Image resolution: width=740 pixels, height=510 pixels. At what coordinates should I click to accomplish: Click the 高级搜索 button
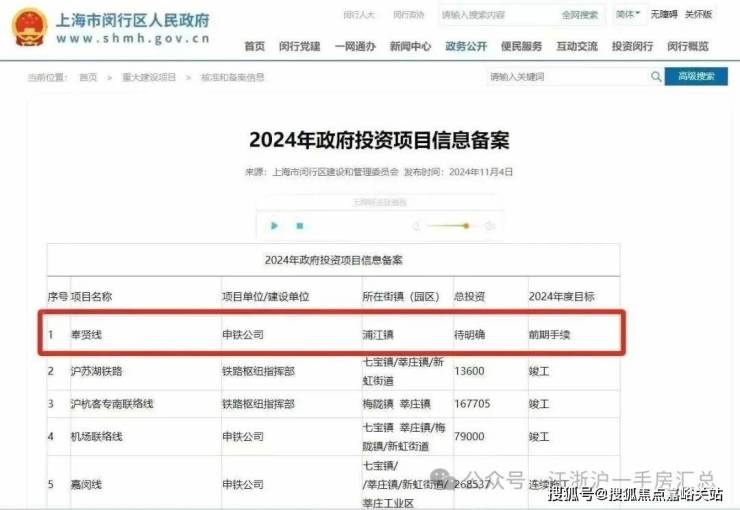point(696,77)
